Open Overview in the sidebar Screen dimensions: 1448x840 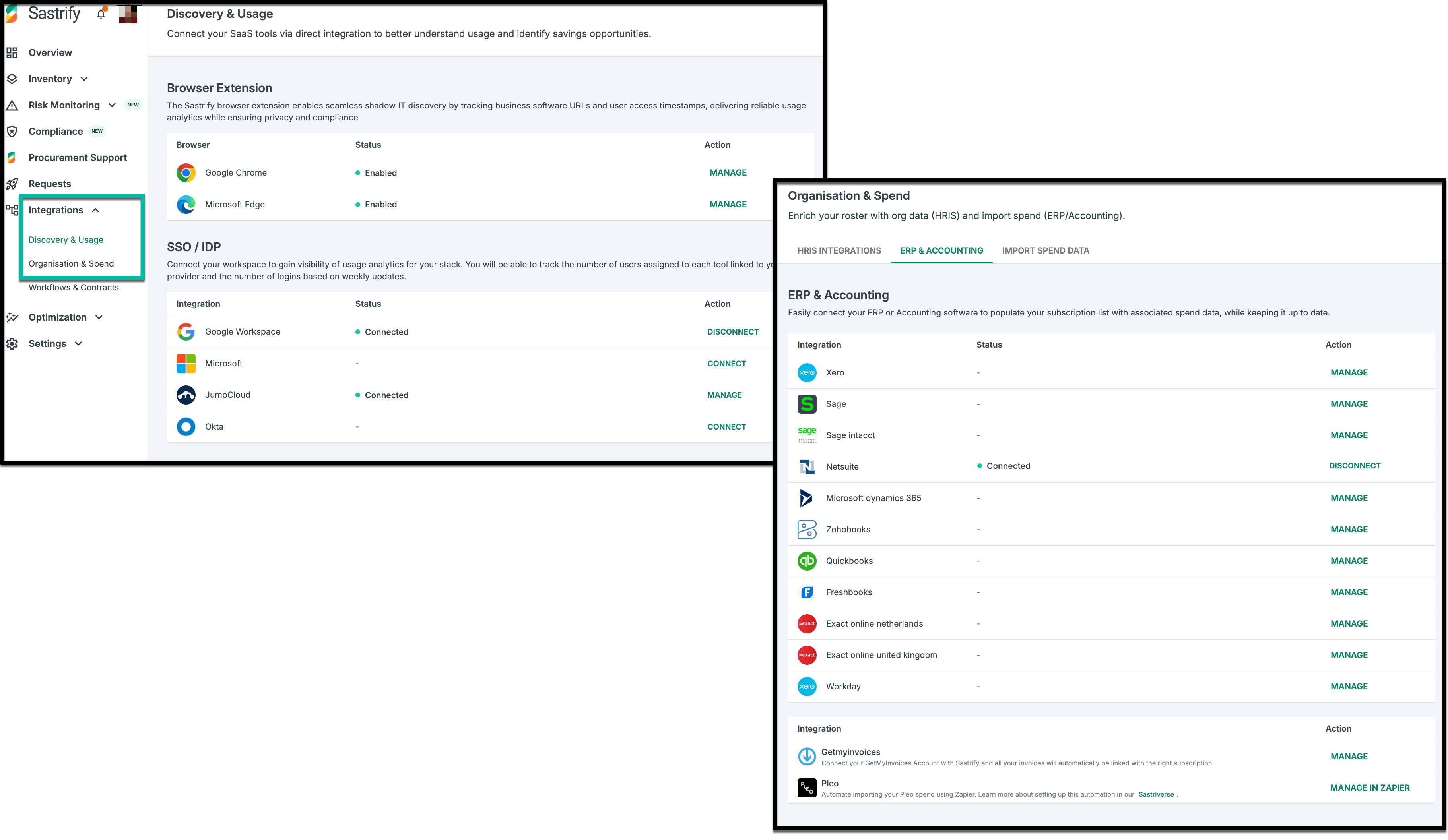(x=50, y=53)
